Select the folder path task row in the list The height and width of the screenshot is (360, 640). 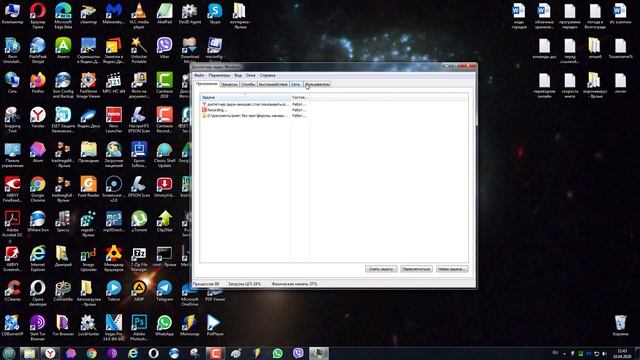click(x=254, y=116)
